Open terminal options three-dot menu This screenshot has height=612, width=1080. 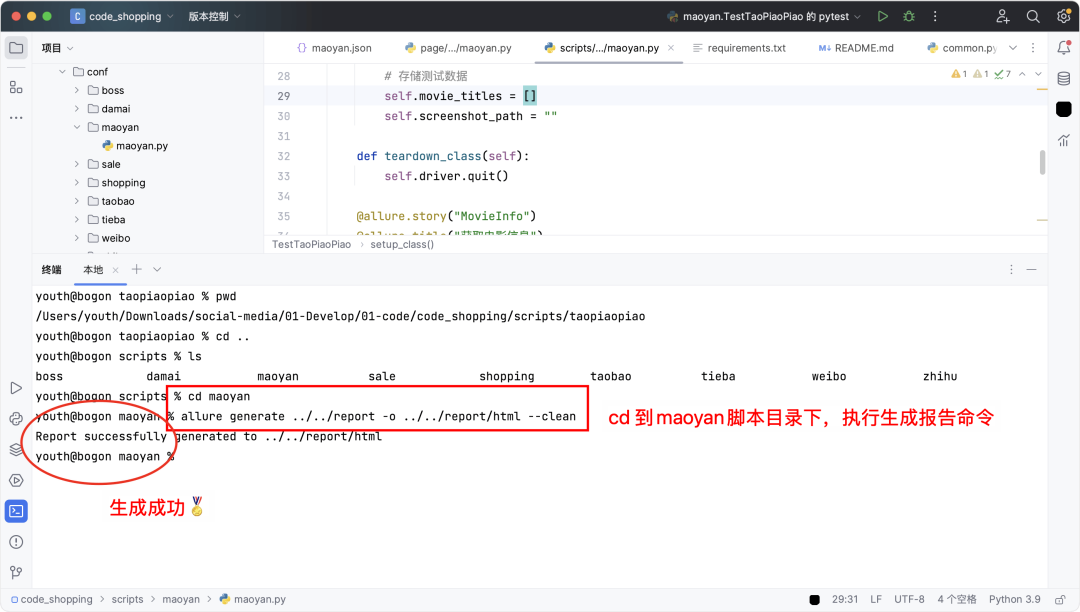pos(1011,270)
